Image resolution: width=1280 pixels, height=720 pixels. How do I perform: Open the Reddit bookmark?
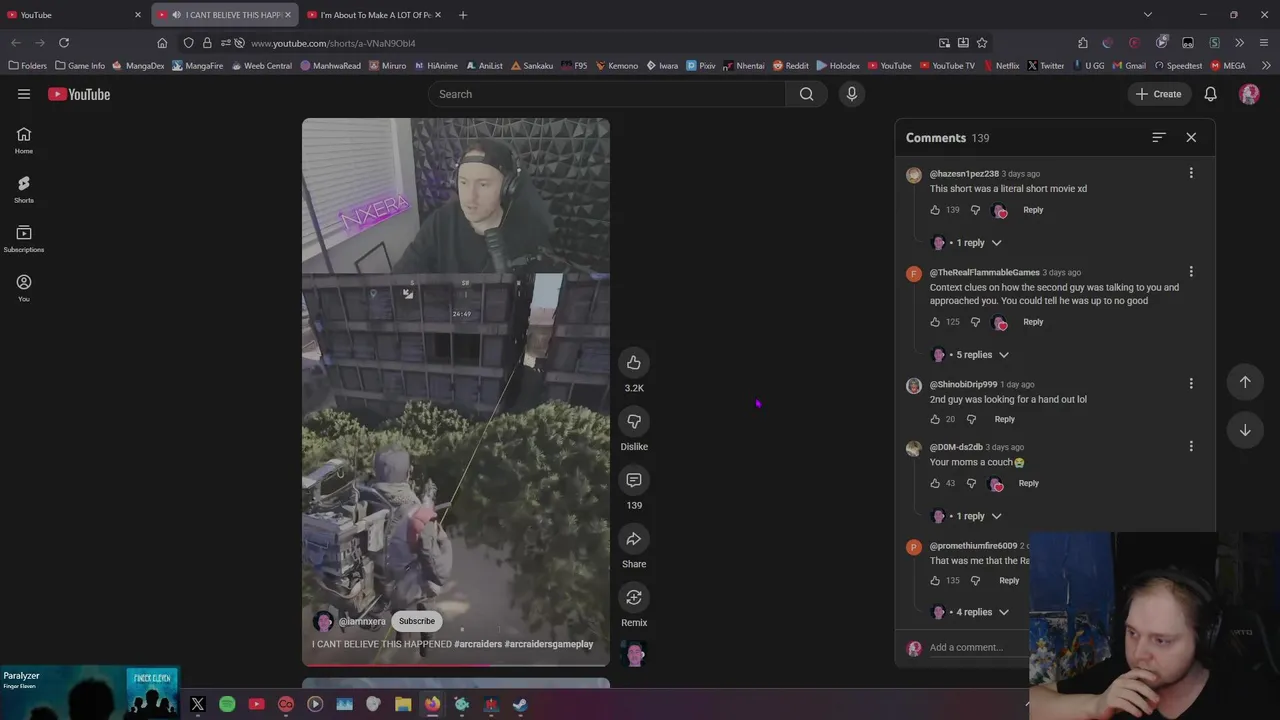pyautogui.click(x=790, y=66)
